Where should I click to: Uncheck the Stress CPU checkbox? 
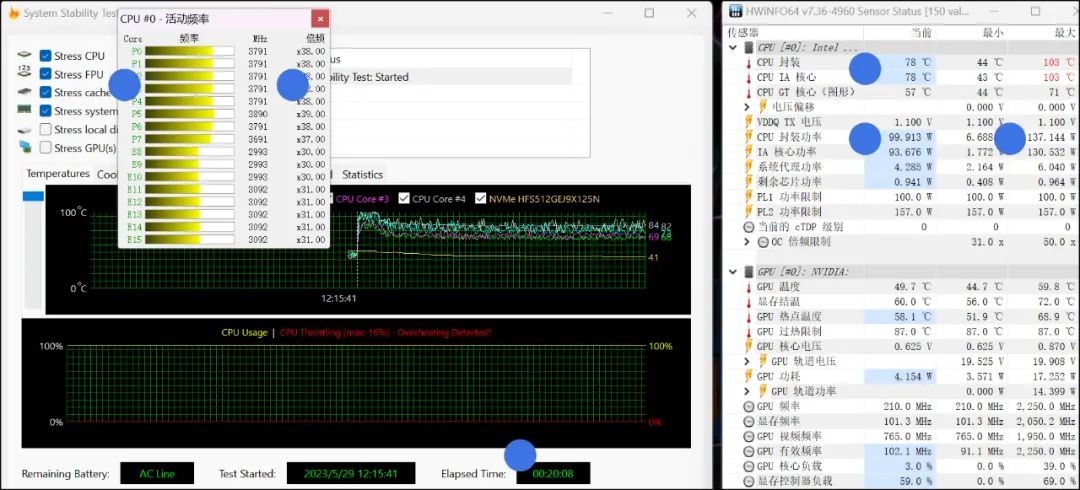coord(46,56)
